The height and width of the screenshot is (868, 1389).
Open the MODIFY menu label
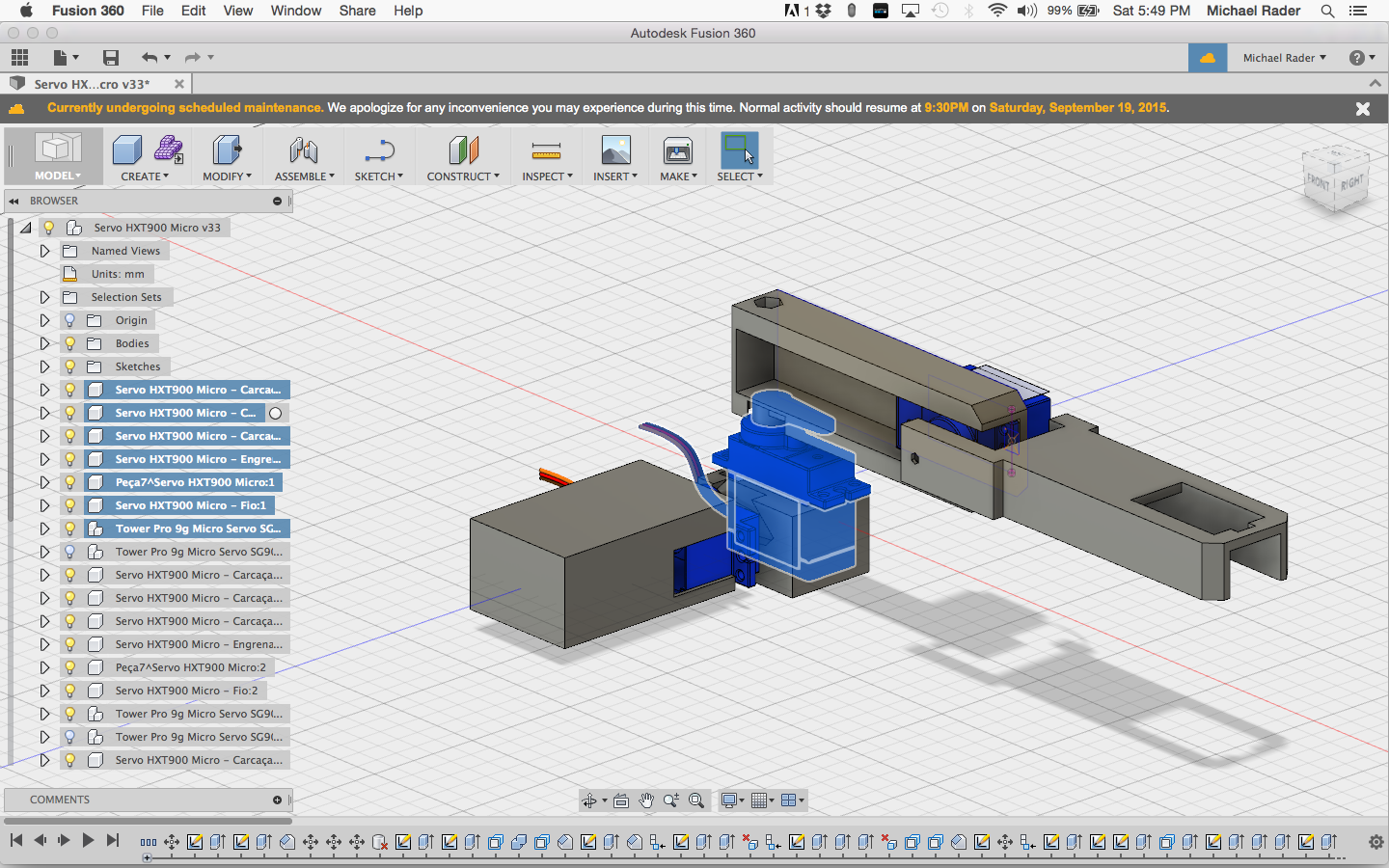pos(227,176)
